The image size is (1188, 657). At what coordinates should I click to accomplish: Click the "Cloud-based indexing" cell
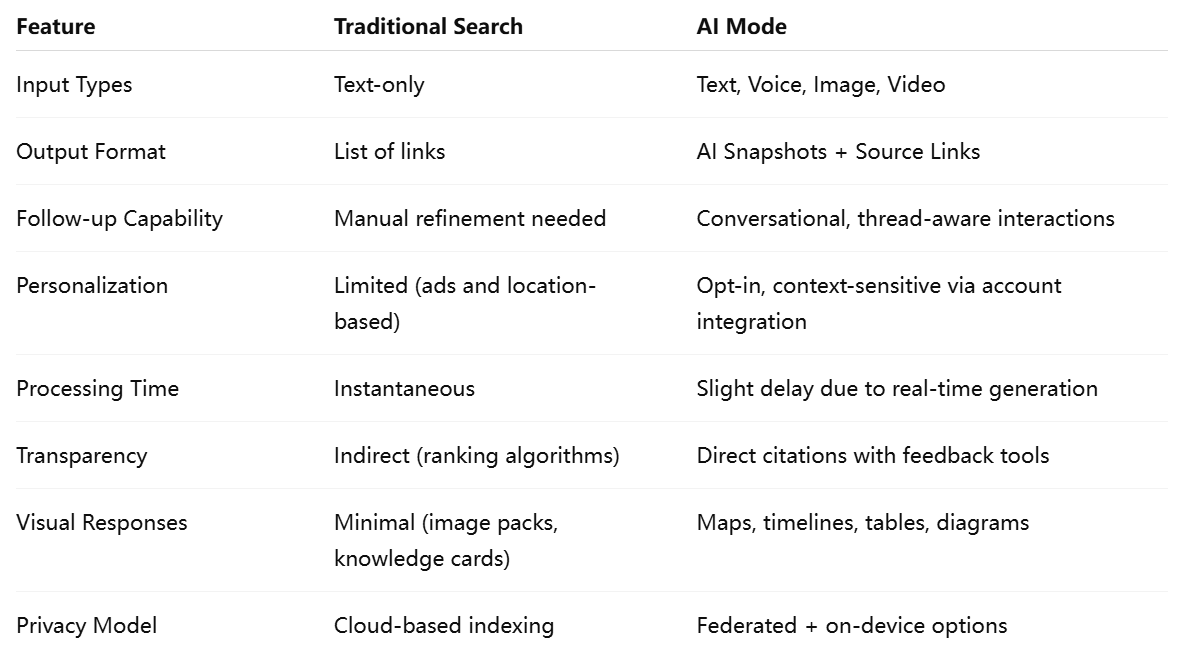pyautogui.click(x=444, y=626)
